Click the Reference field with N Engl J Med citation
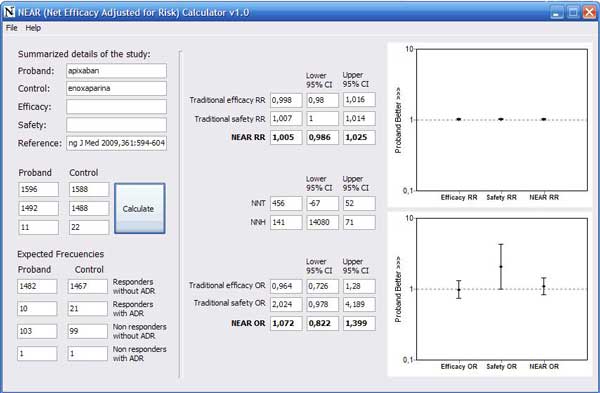The height and width of the screenshot is (393, 600). [116, 143]
